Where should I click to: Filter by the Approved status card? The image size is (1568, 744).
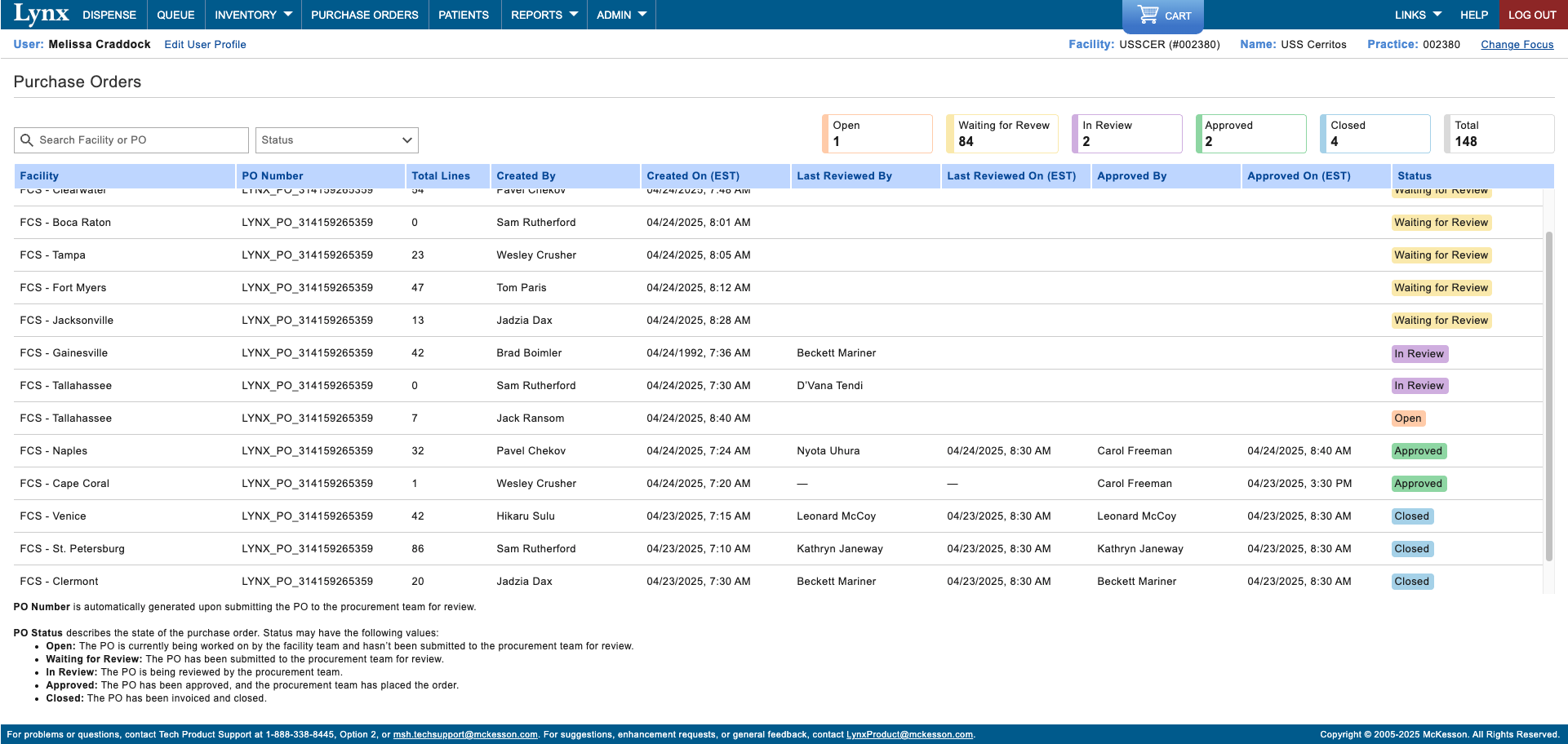1251,134
